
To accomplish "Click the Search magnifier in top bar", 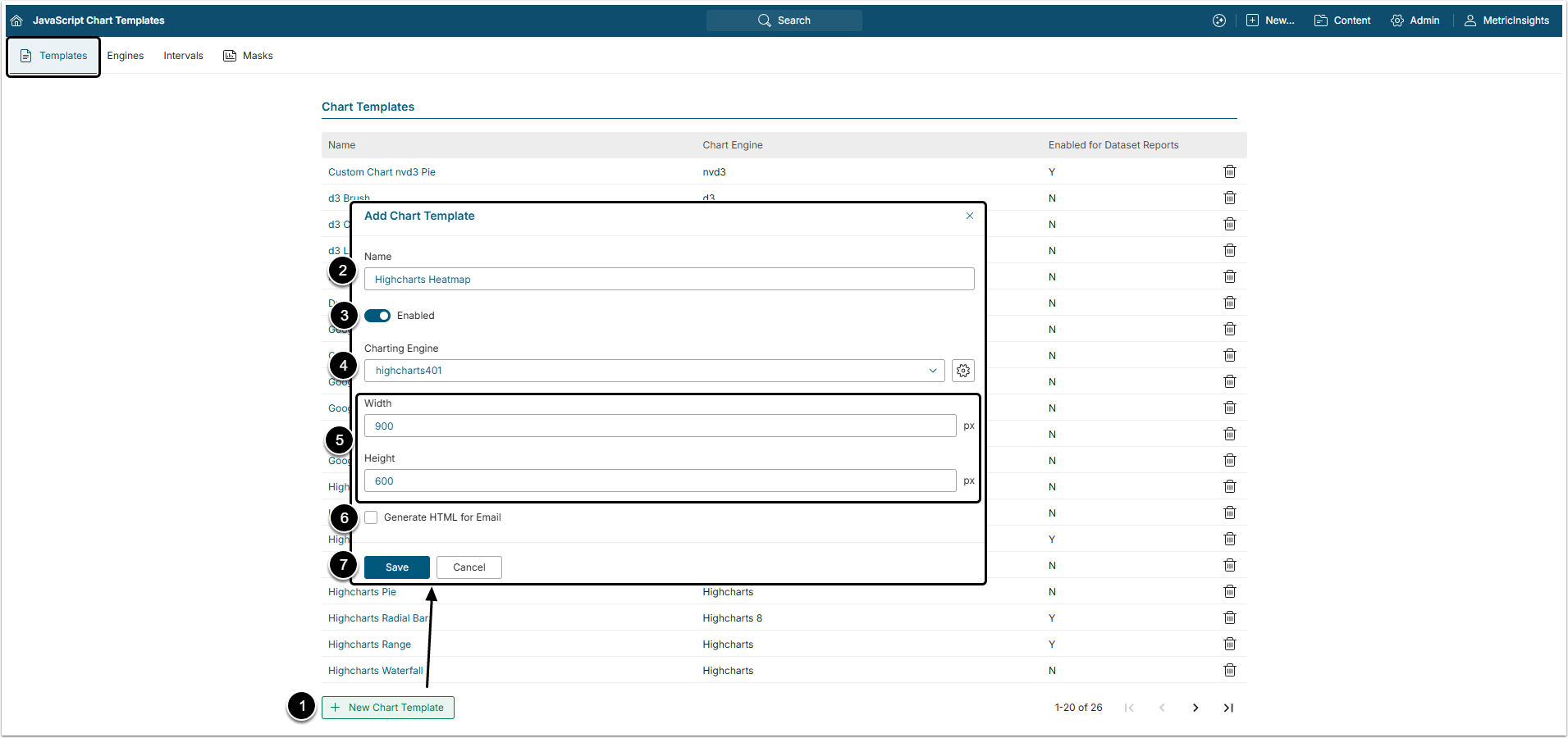I will click(765, 20).
